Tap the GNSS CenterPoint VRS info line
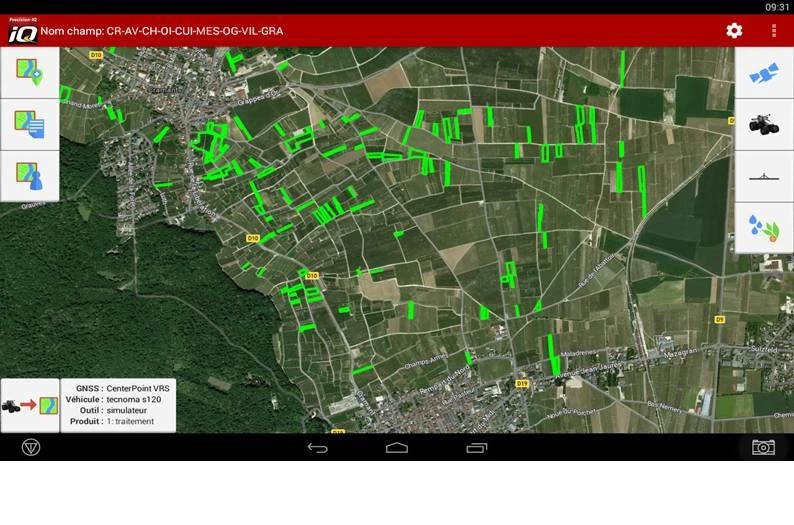The image size is (794, 525). click(118, 387)
